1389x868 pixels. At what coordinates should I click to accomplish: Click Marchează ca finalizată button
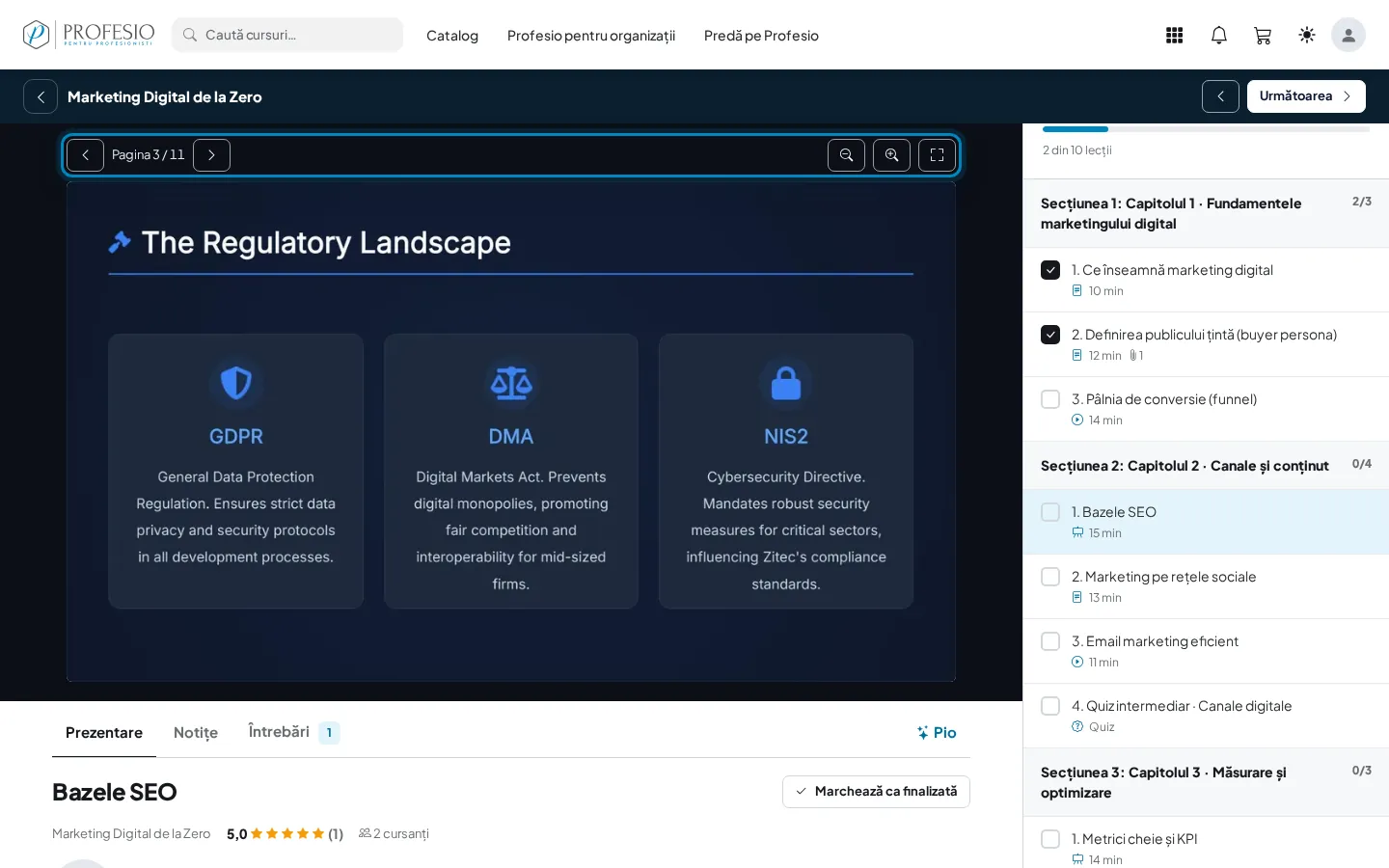point(876,792)
